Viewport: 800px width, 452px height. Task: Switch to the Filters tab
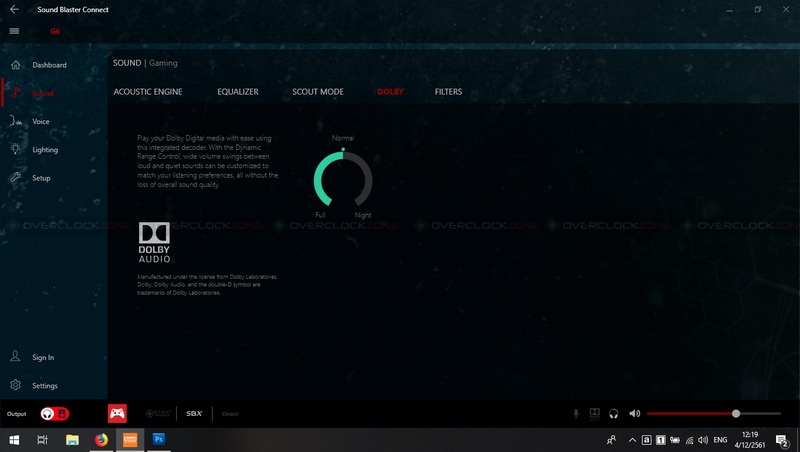pyautogui.click(x=448, y=92)
